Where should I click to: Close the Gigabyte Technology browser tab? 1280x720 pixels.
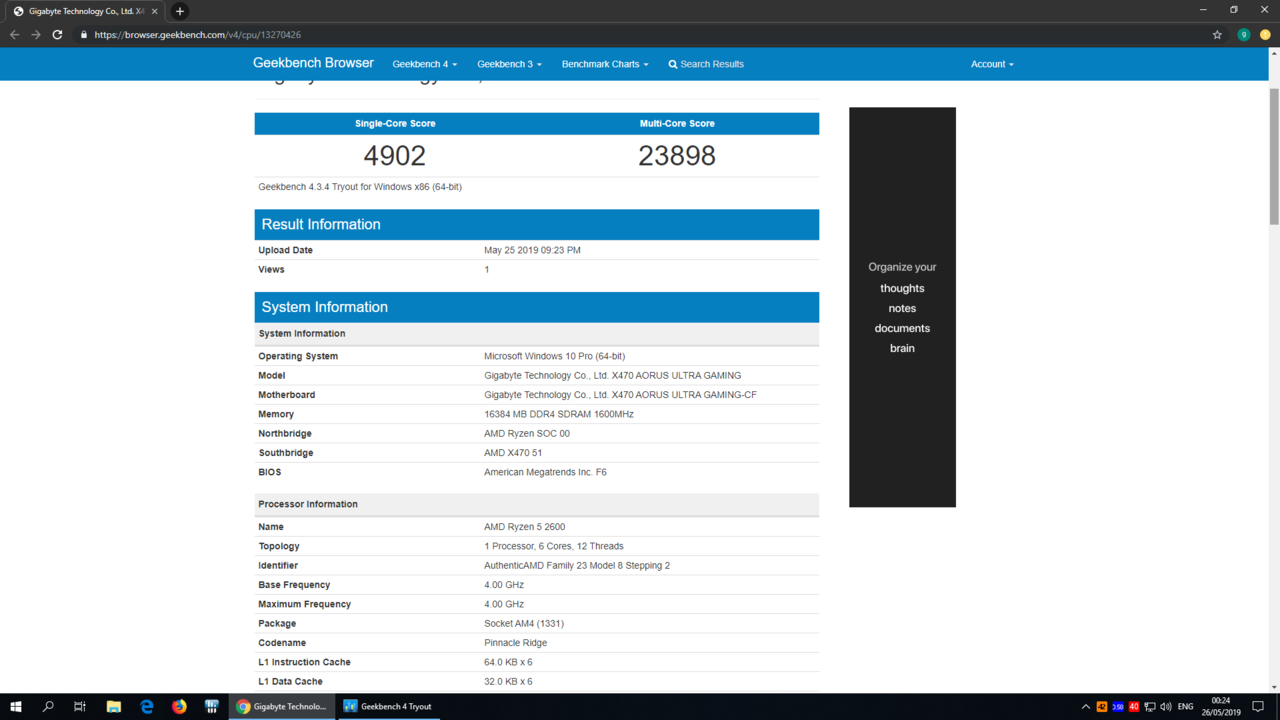click(154, 11)
